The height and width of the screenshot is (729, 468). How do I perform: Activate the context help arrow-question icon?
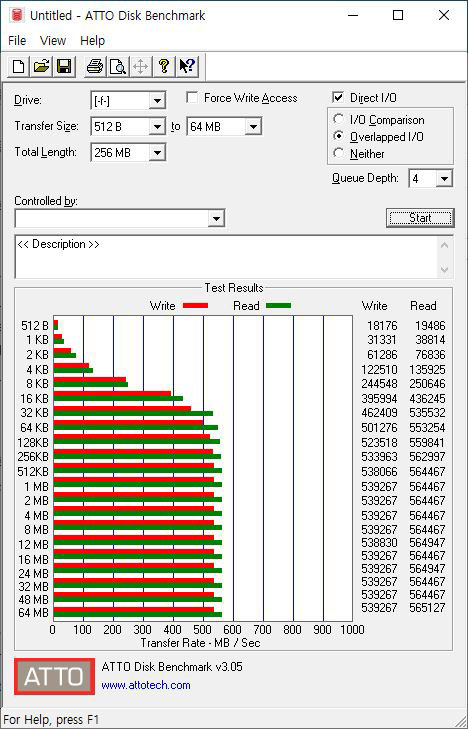pyautogui.click(x=187, y=66)
